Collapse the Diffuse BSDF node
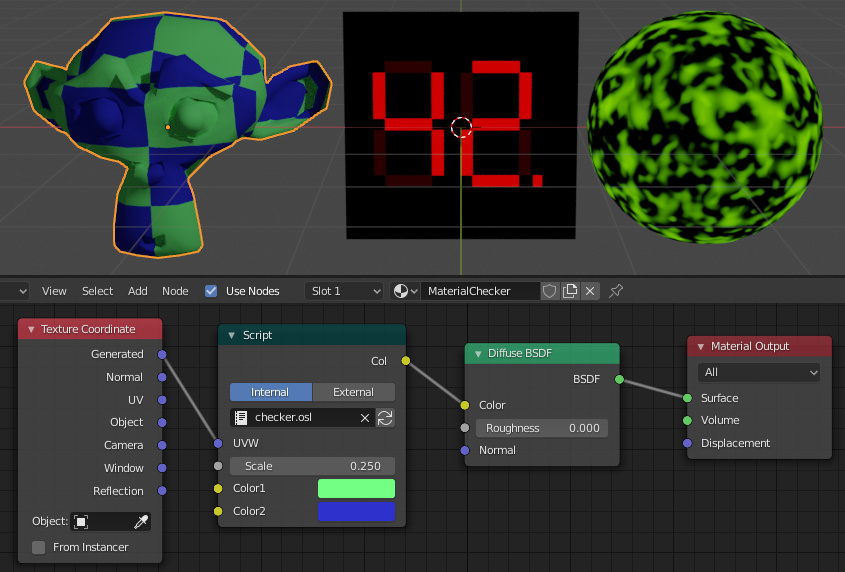This screenshot has height=572, width=845. [x=477, y=354]
